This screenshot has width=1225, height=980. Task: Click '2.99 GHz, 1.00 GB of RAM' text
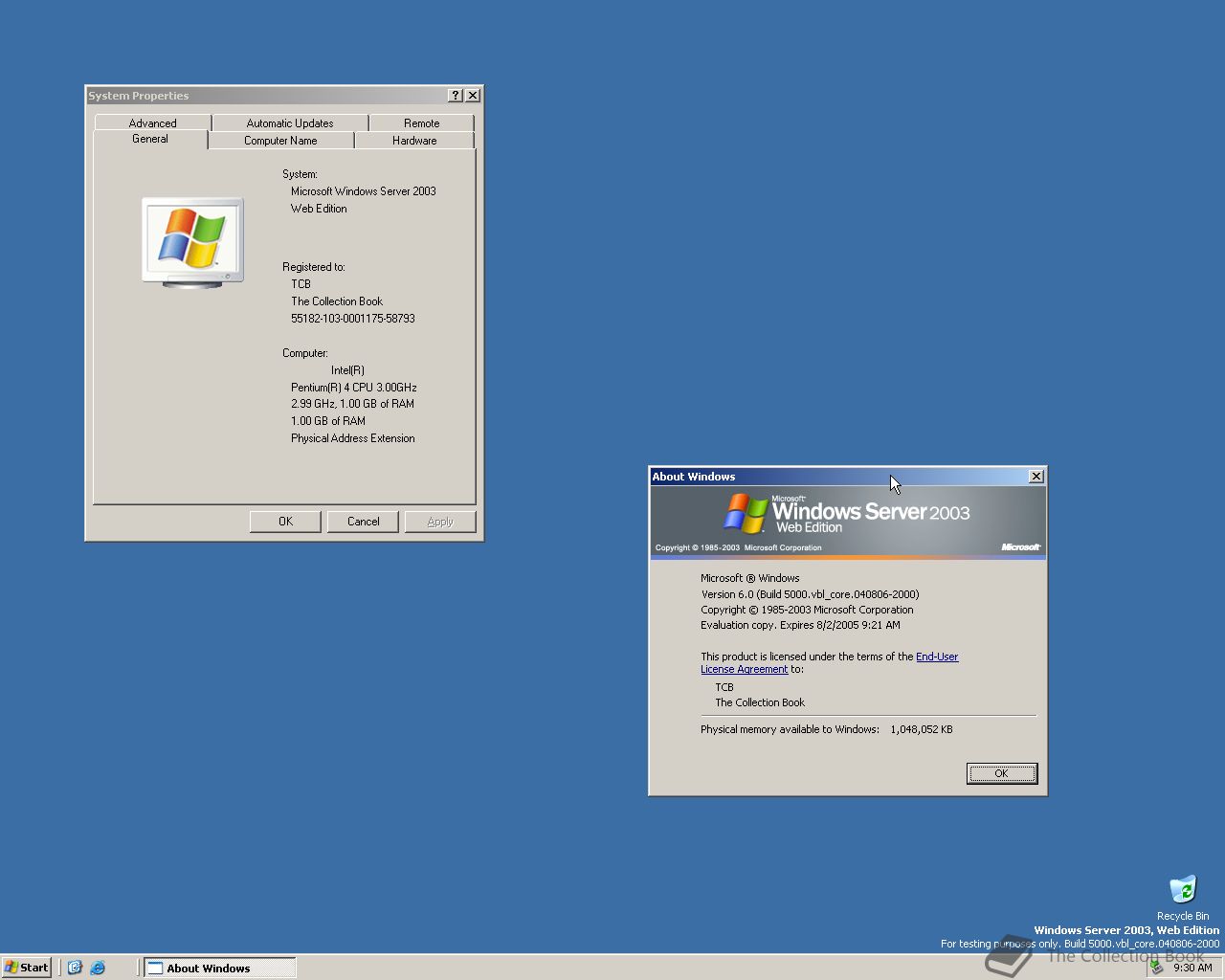[x=352, y=404]
